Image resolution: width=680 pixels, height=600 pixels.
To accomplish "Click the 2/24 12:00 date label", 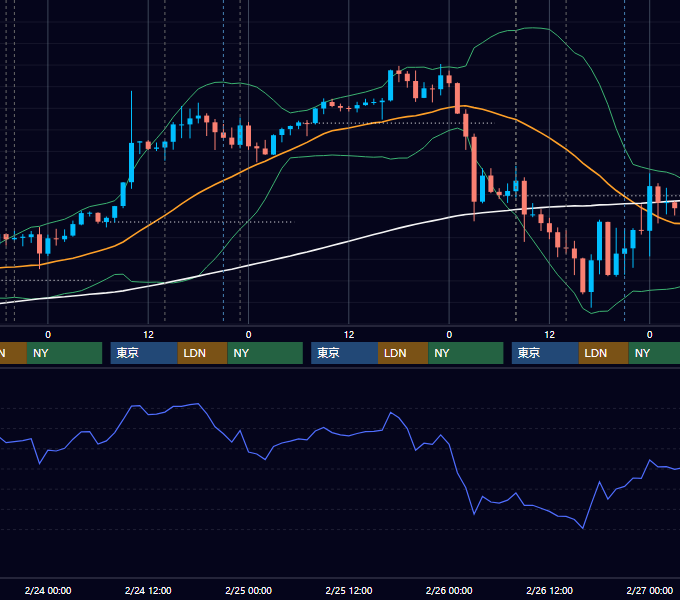I will [x=148, y=590].
